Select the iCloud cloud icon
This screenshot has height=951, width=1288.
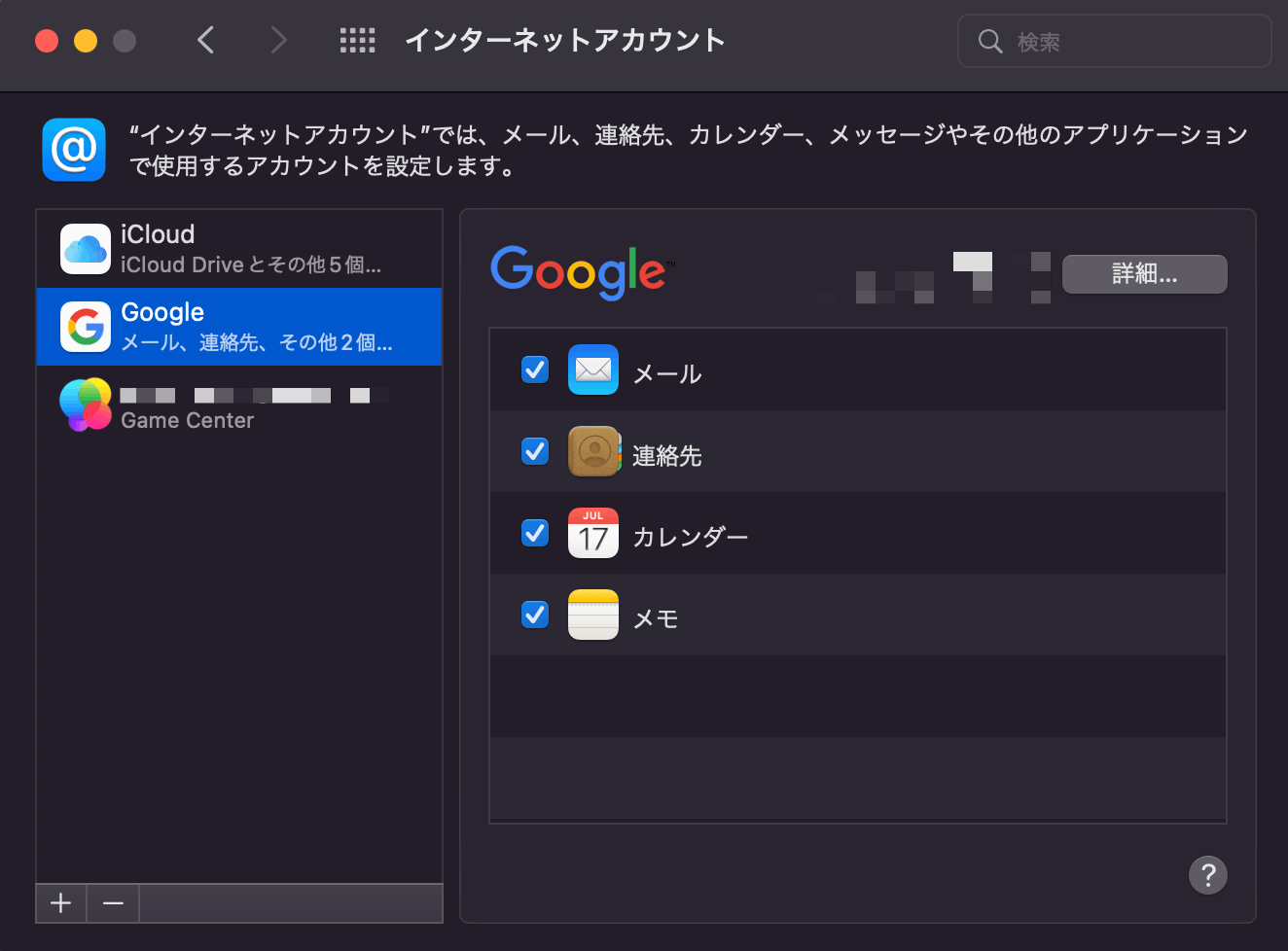86,249
